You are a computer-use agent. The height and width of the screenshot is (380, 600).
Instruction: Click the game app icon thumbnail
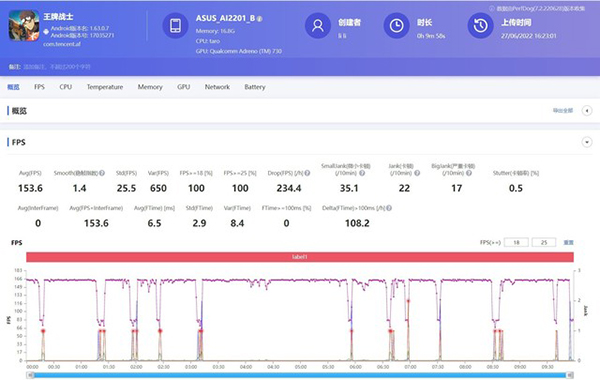pyautogui.click(x=24, y=26)
